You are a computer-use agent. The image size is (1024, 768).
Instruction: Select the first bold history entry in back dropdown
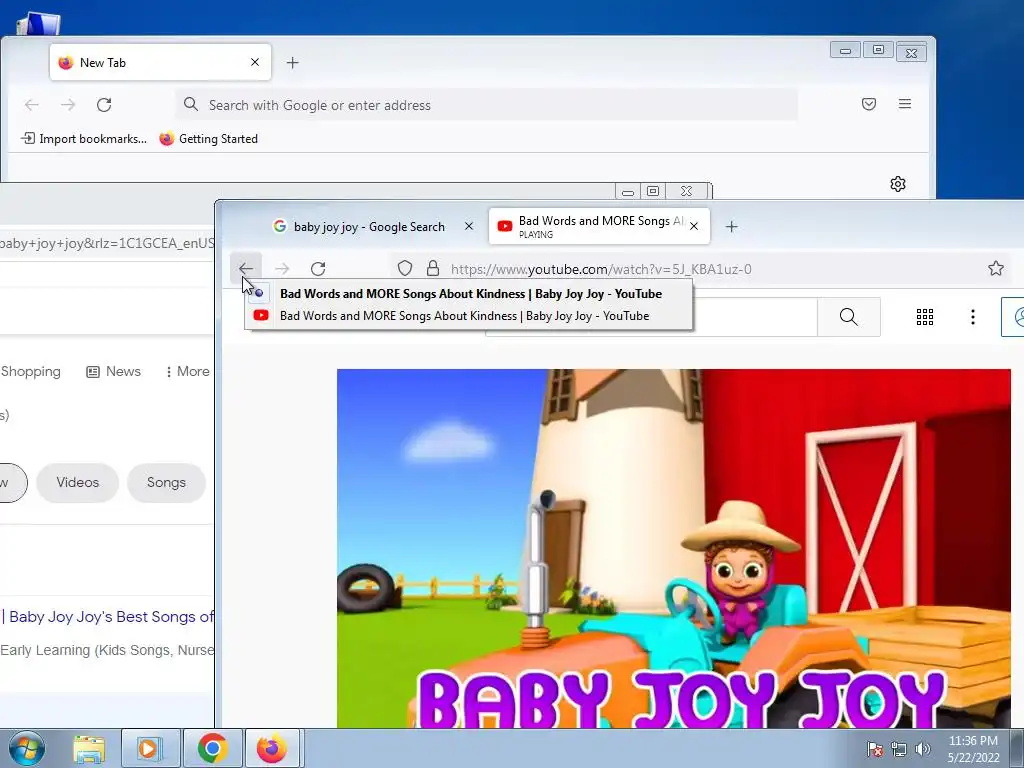point(469,294)
